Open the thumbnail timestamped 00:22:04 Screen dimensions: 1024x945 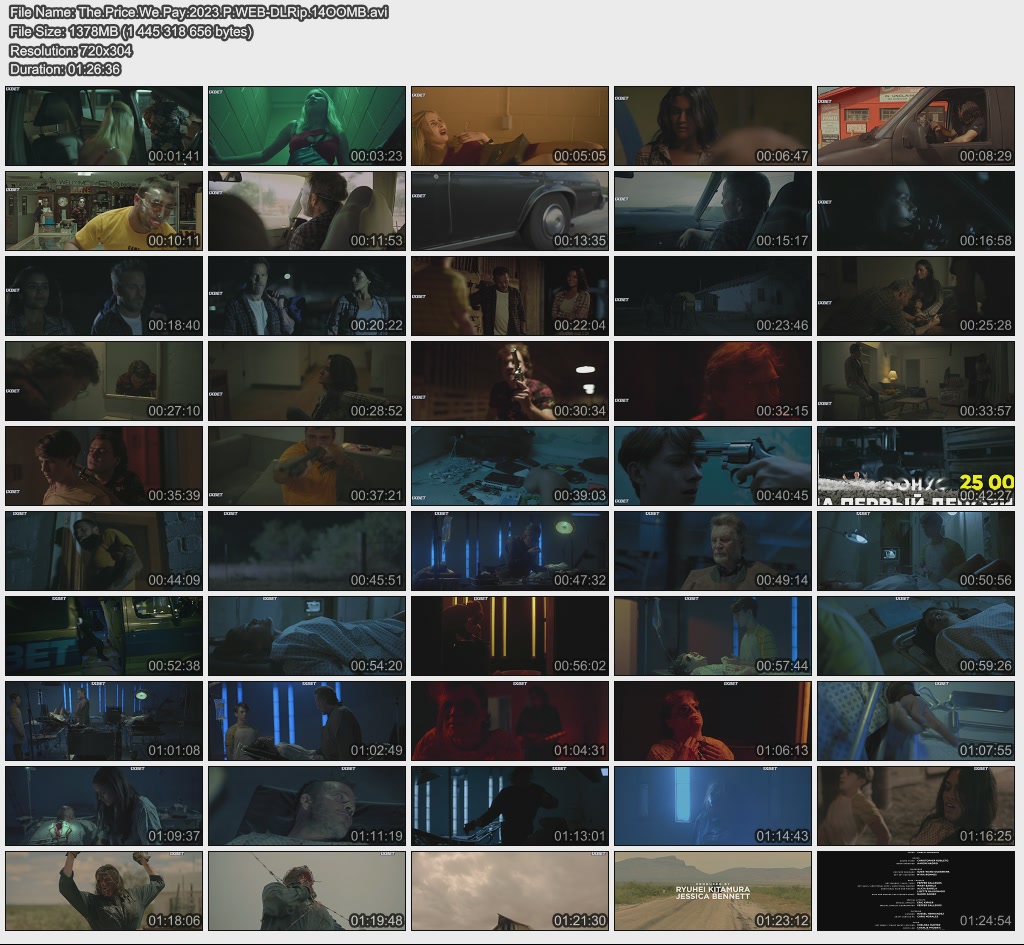(509, 296)
